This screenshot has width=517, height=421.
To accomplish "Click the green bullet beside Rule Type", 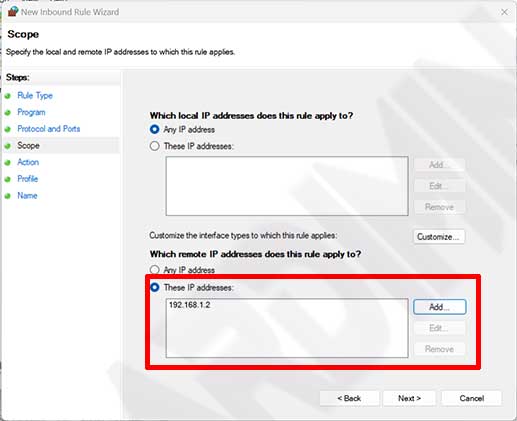I will click(8, 96).
